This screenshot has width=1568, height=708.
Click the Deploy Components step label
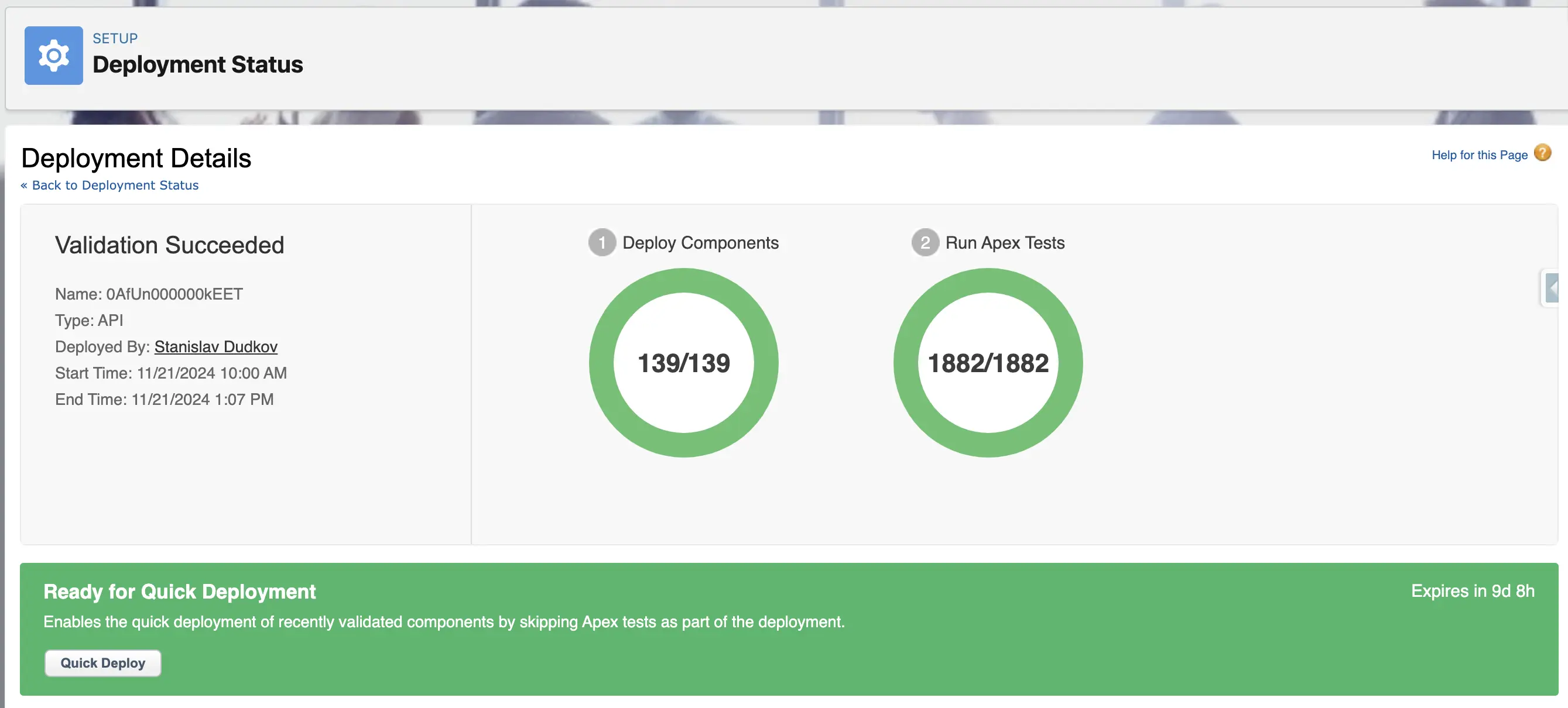[700, 243]
